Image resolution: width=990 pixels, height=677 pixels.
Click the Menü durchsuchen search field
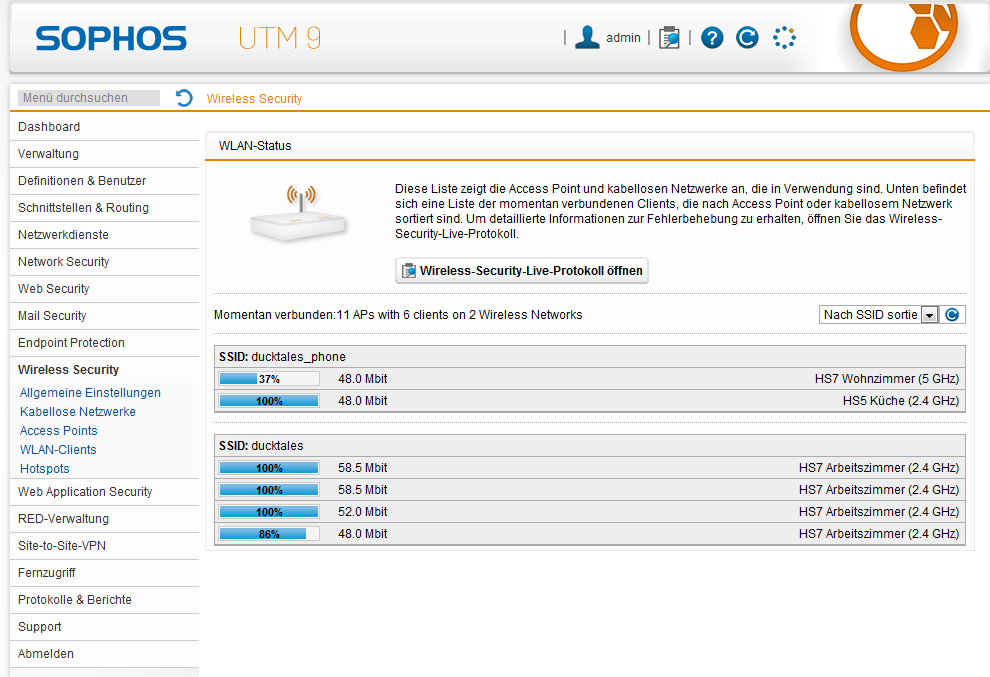tap(88, 98)
